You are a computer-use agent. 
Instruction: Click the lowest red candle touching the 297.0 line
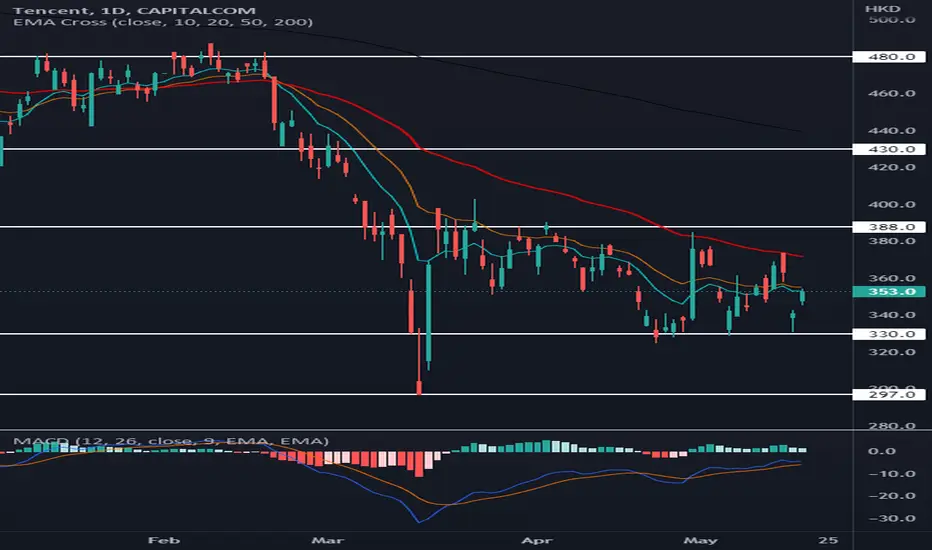[x=419, y=388]
